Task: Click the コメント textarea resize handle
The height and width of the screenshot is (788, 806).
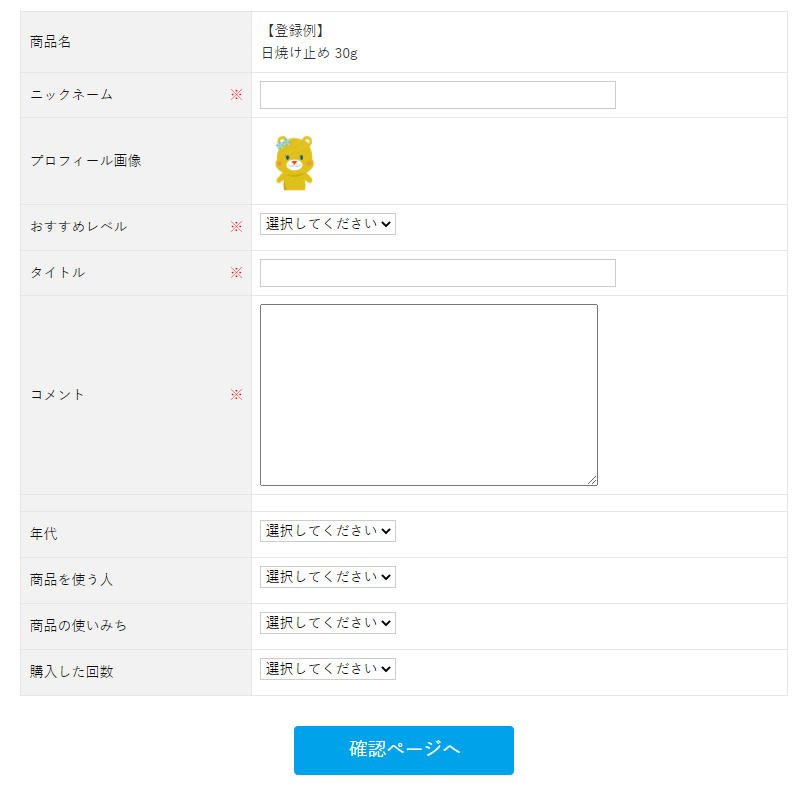Action: click(x=592, y=480)
